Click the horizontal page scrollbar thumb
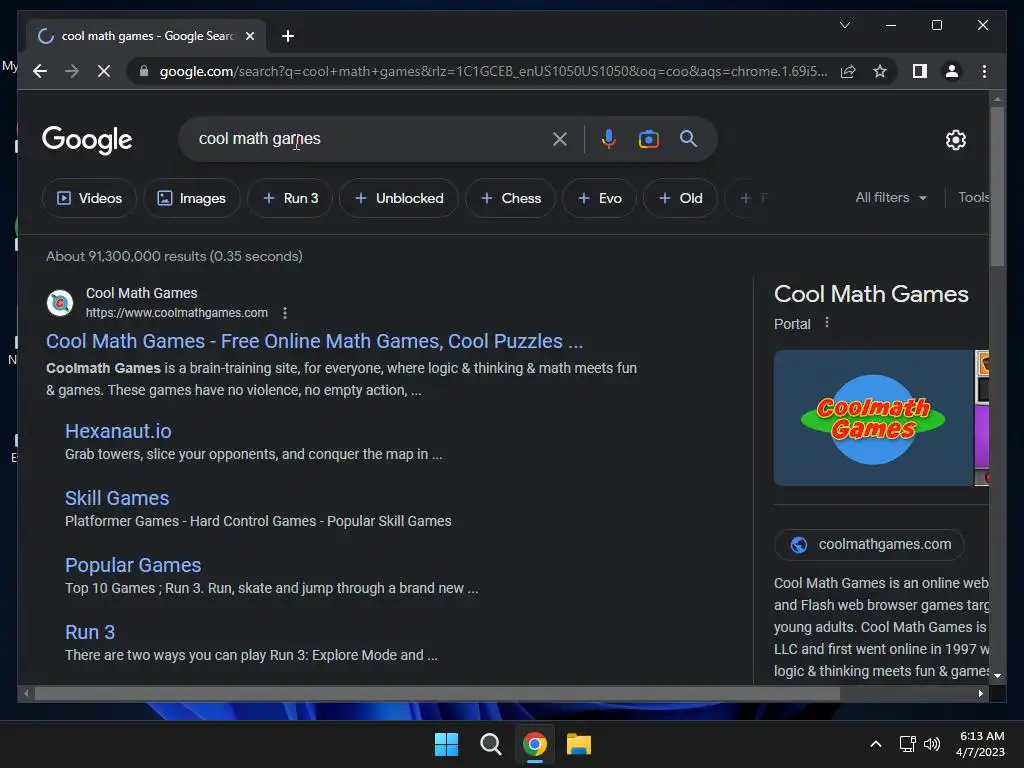 (437, 694)
